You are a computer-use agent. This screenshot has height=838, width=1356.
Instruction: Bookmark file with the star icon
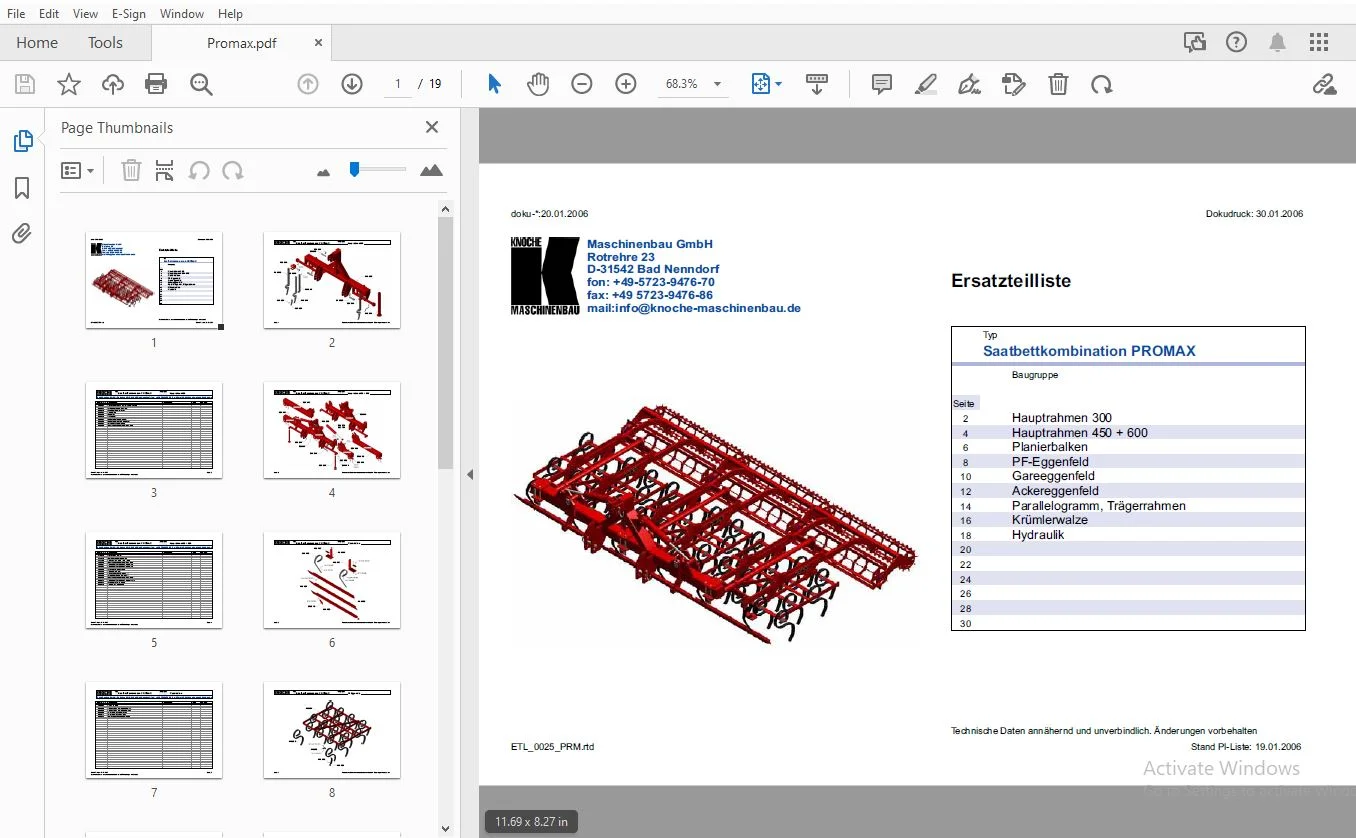pyautogui.click(x=68, y=85)
